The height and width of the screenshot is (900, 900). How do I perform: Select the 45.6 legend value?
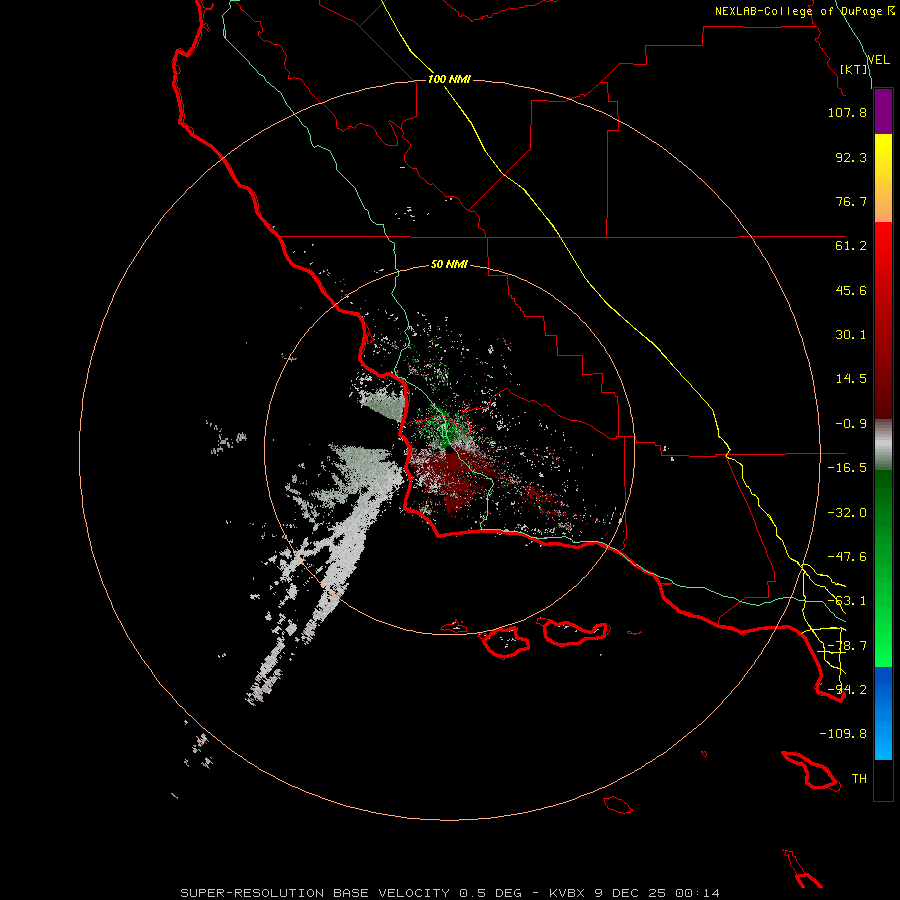(851, 290)
